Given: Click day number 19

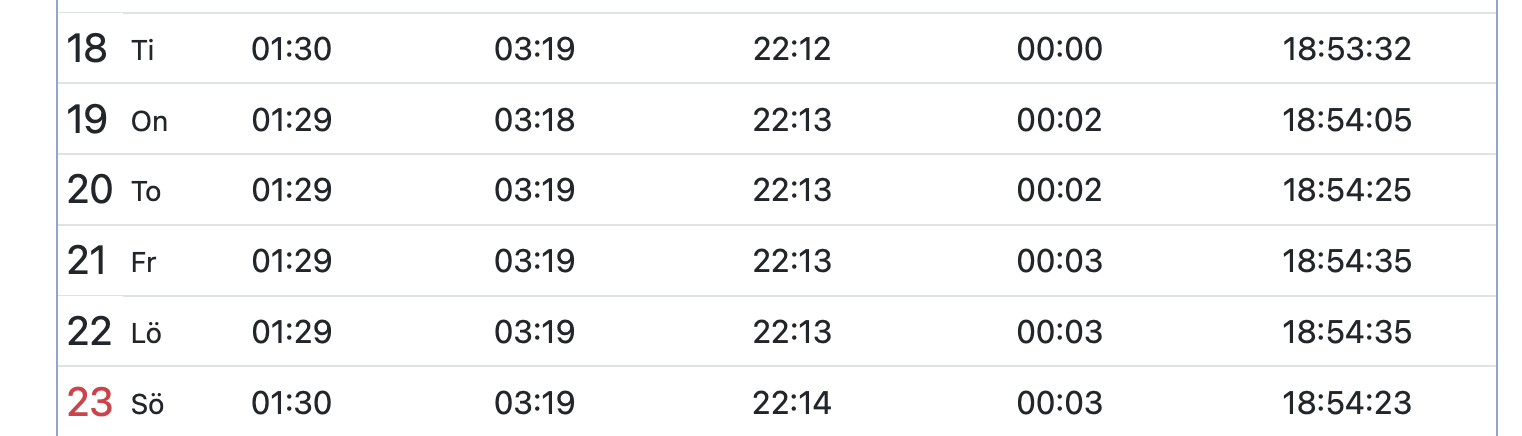Looking at the screenshot, I should pos(87,120).
